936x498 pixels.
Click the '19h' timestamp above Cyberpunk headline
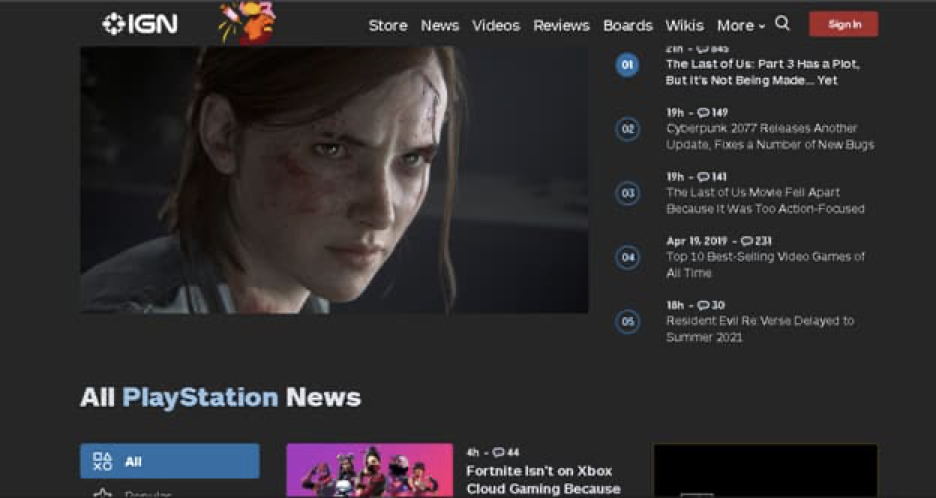coord(675,112)
